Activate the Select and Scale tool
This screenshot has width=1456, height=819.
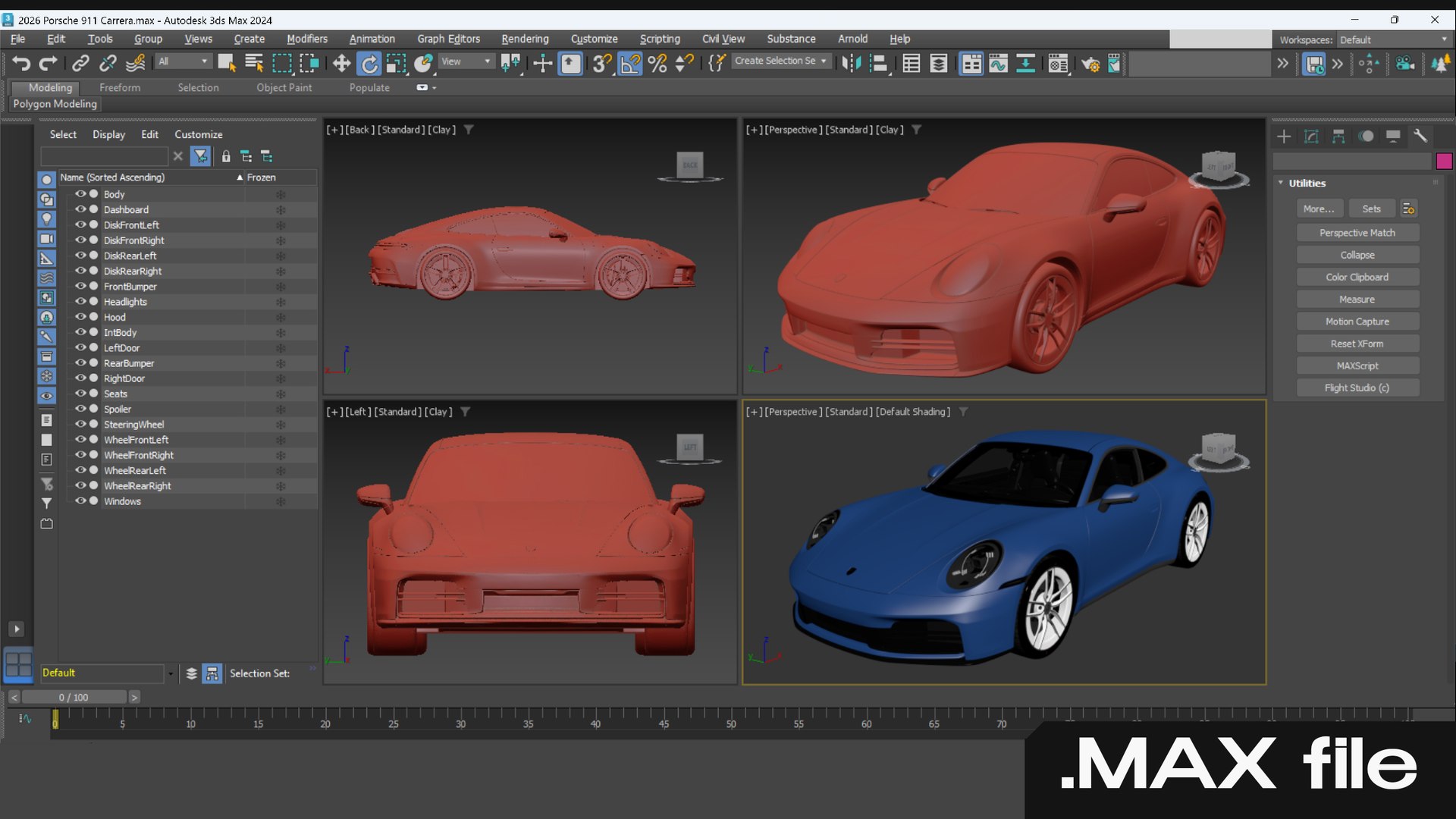coord(396,64)
